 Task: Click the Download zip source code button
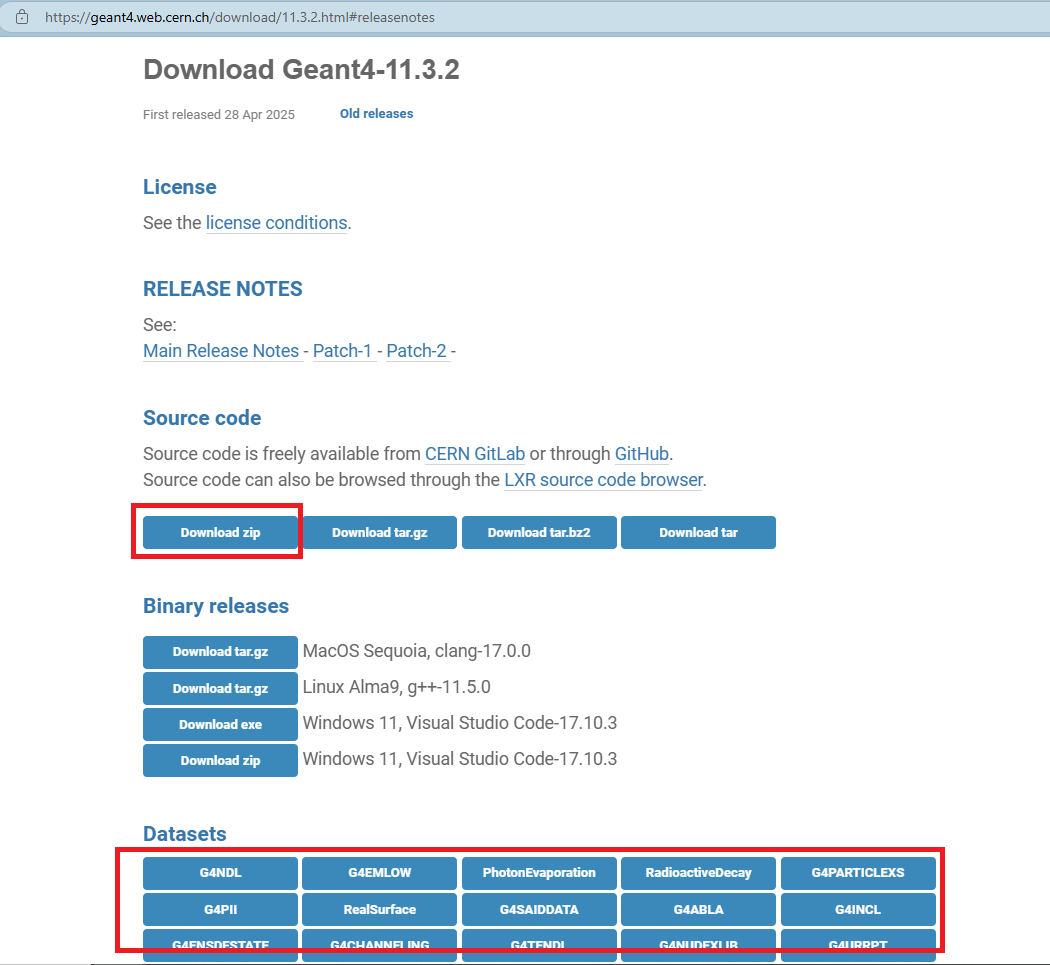[x=217, y=532]
